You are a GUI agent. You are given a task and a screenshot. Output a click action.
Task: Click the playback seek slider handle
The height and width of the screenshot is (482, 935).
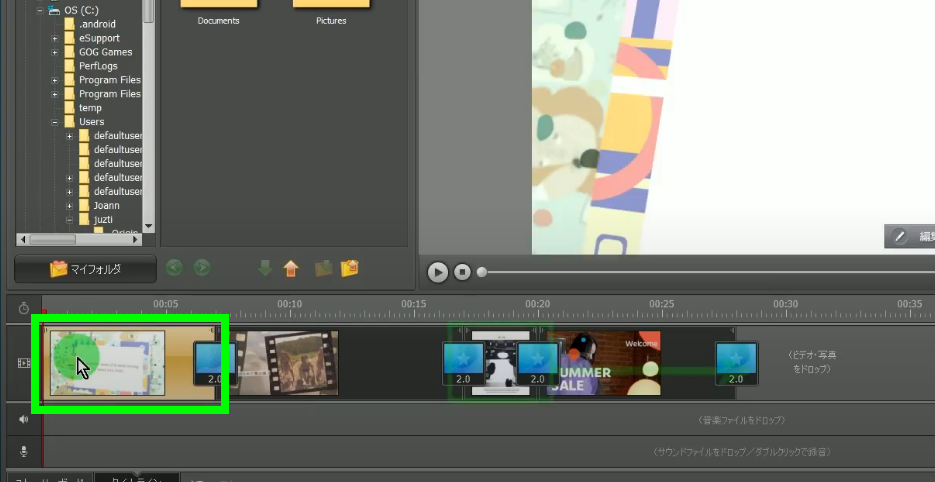coord(482,272)
